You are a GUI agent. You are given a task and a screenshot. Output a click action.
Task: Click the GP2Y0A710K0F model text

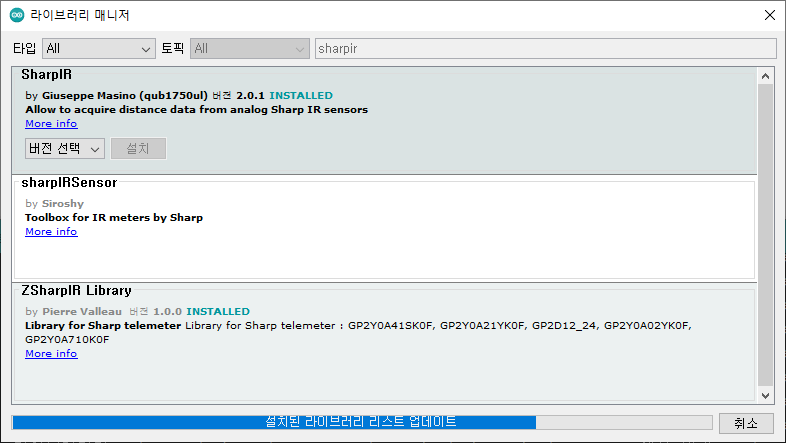pos(67,340)
